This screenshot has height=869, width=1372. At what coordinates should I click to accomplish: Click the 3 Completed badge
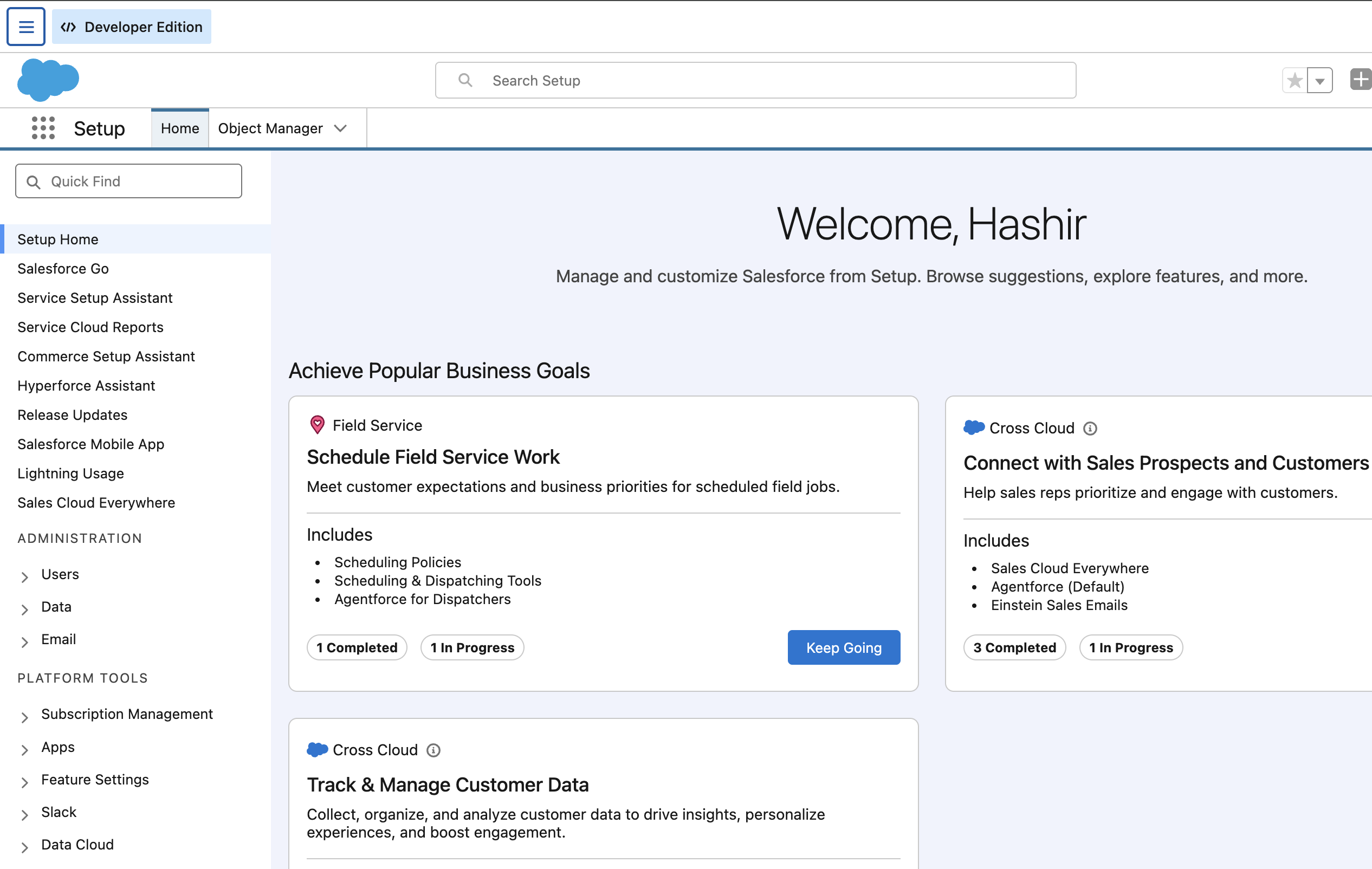tap(1015, 647)
